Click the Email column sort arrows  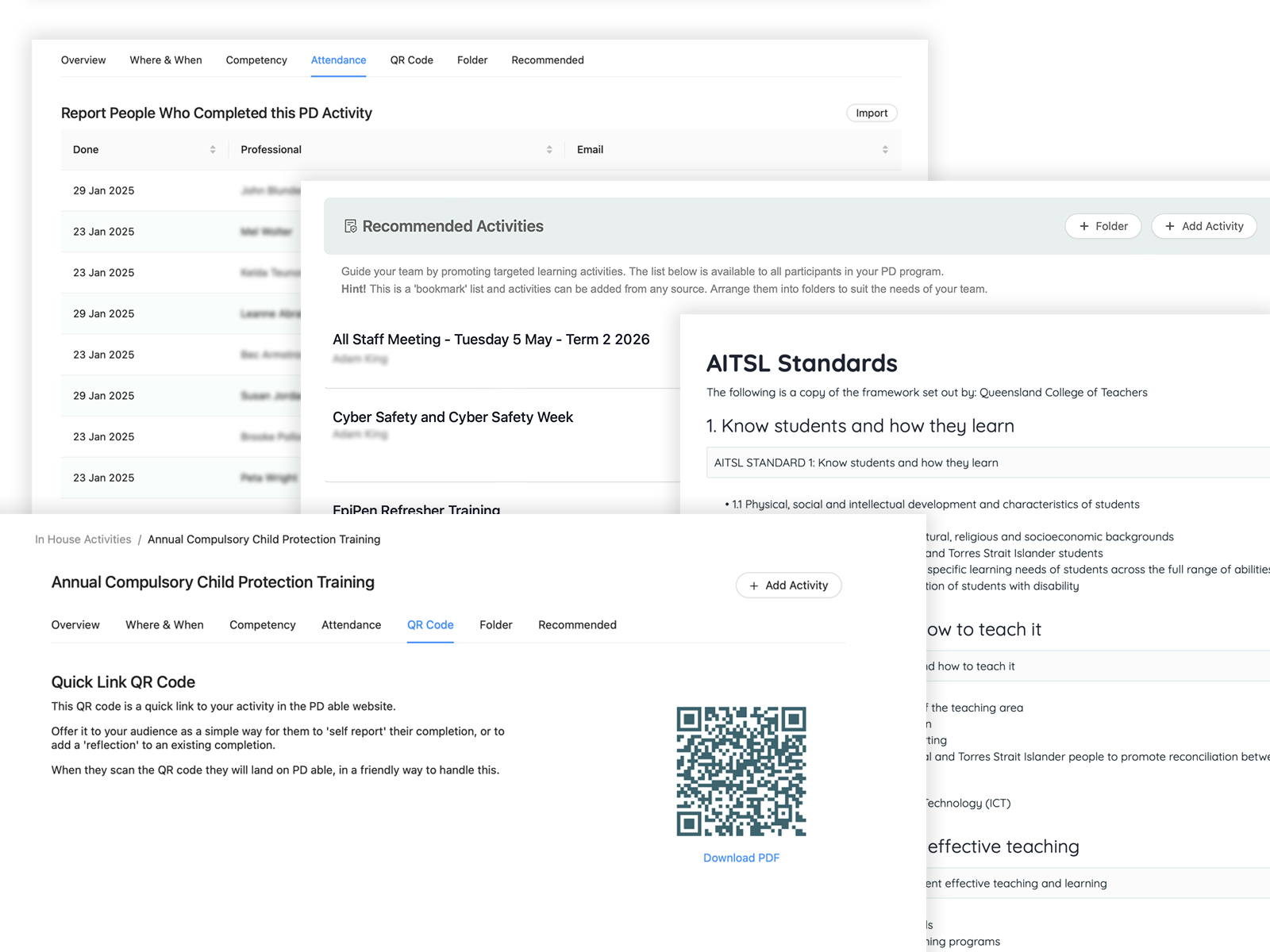pos(885,150)
